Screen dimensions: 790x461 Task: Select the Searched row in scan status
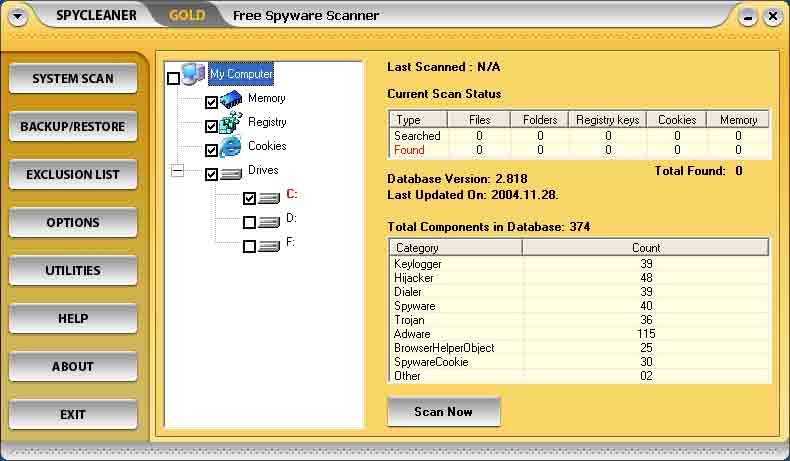pos(579,136)
